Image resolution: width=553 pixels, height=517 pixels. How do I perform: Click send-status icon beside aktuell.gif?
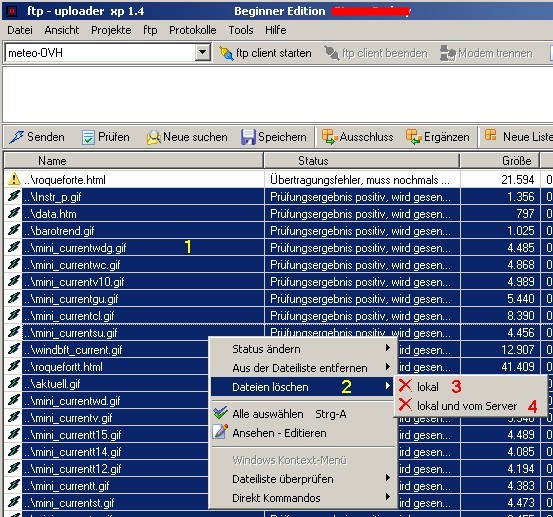[x=14, y=383]
